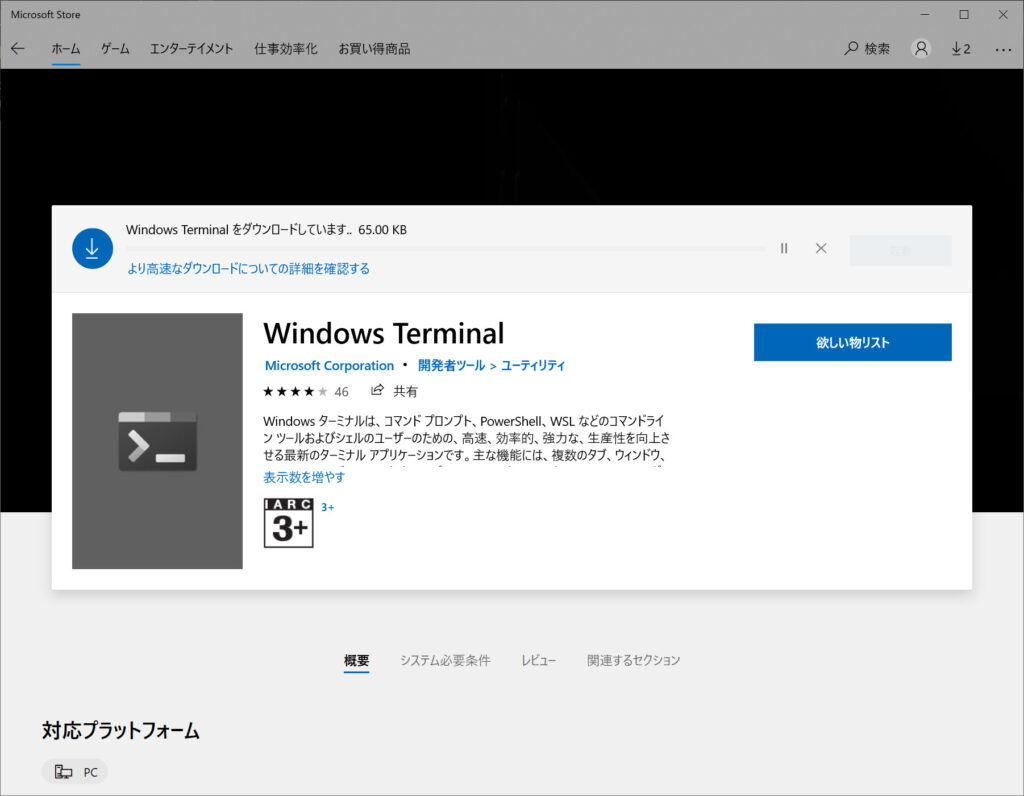Click the 3+ age rating link

327,507
